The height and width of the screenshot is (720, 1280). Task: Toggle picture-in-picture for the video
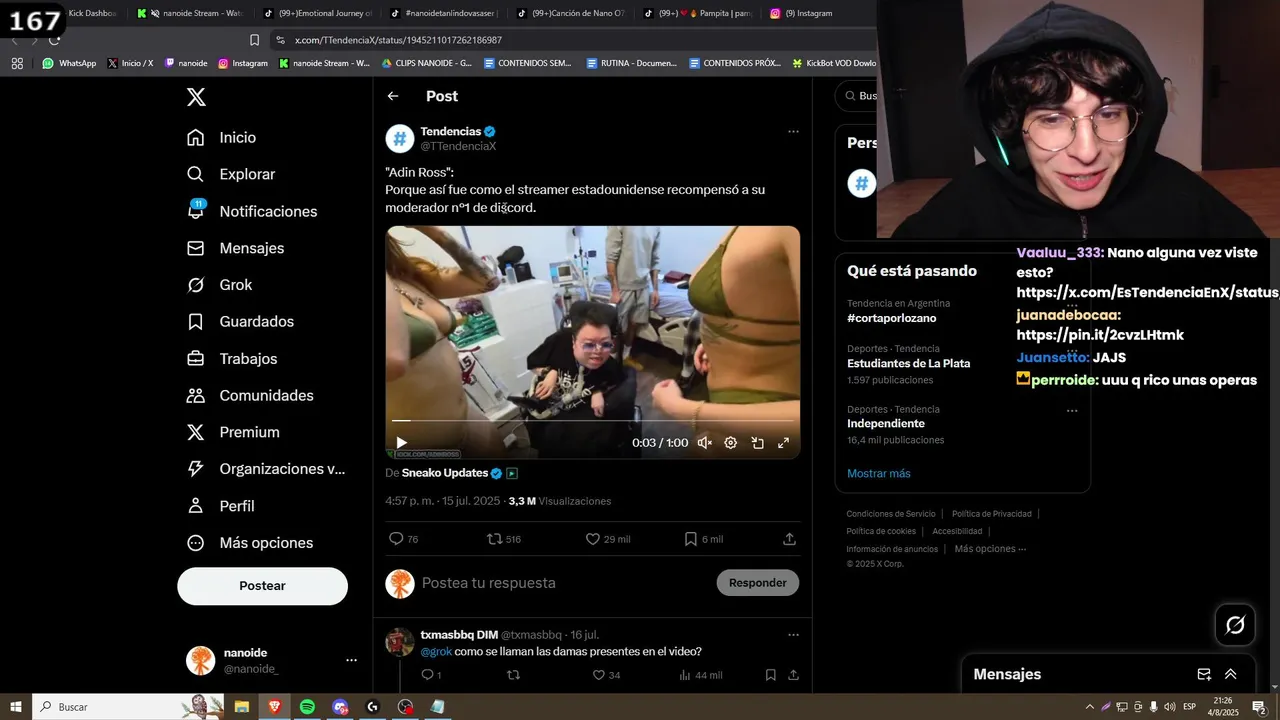click(757, 442)
